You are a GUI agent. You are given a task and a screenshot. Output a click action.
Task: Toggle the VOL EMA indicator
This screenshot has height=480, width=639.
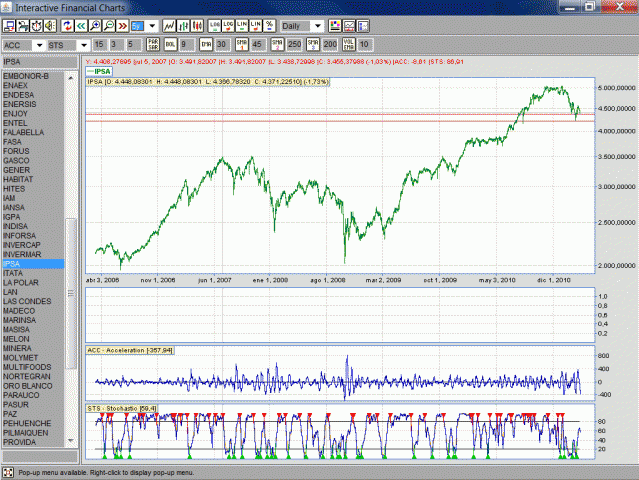[347, 45]
